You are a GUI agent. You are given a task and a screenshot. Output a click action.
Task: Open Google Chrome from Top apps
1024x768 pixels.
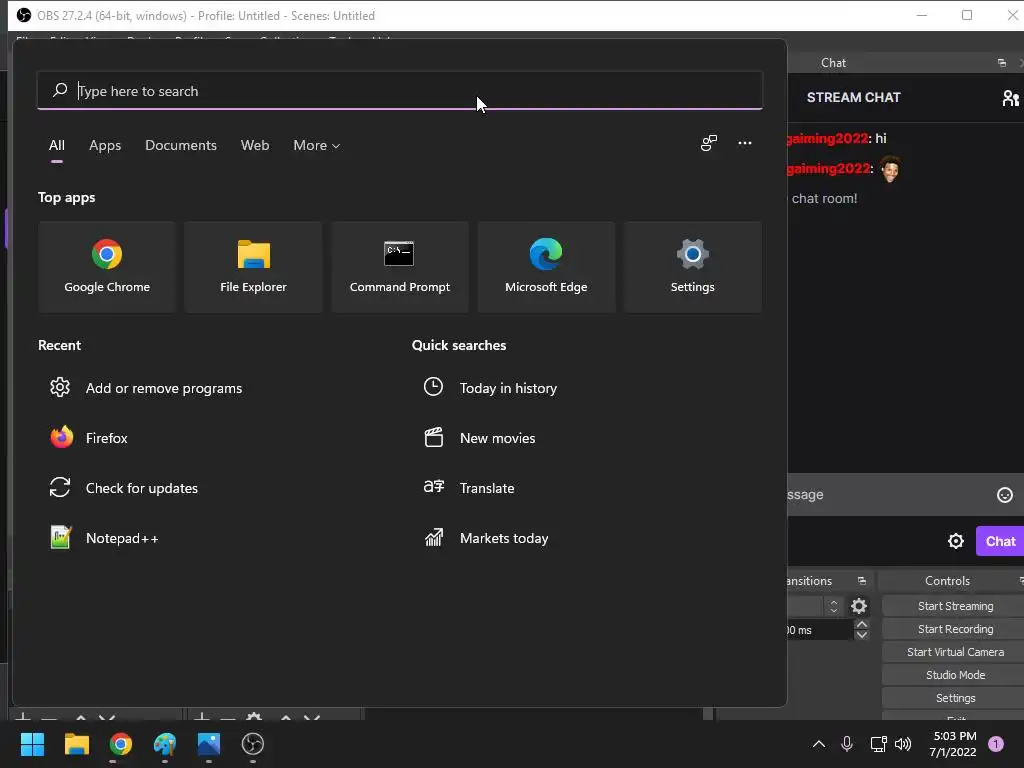107,267
